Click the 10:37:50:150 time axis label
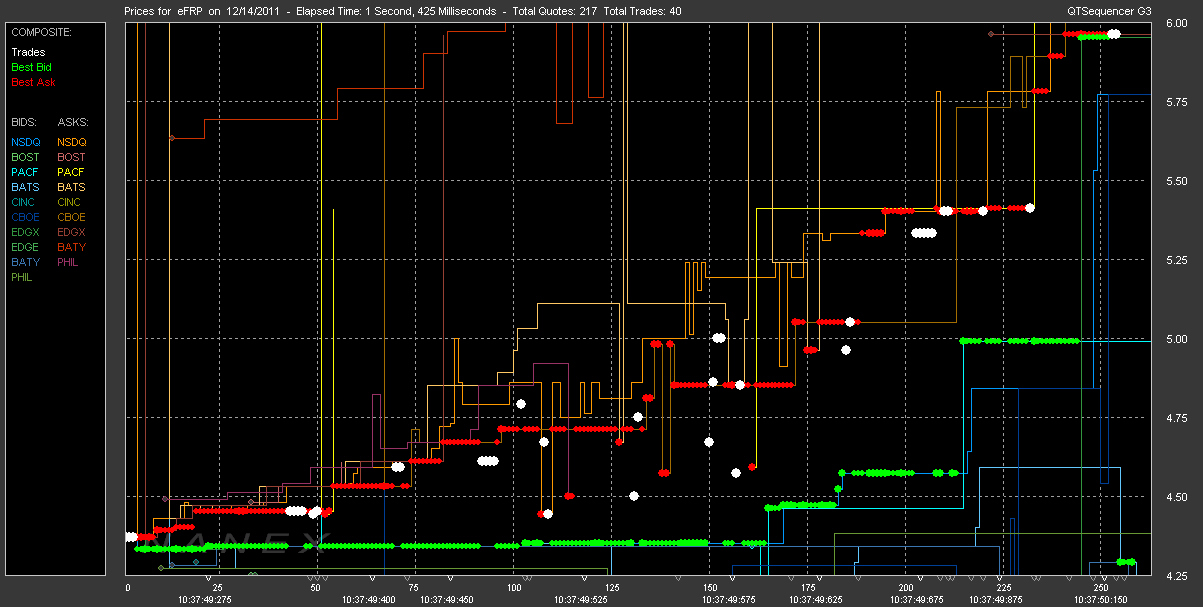The height and width of the screenshot is (607, 1203). tap(1099, 599)
